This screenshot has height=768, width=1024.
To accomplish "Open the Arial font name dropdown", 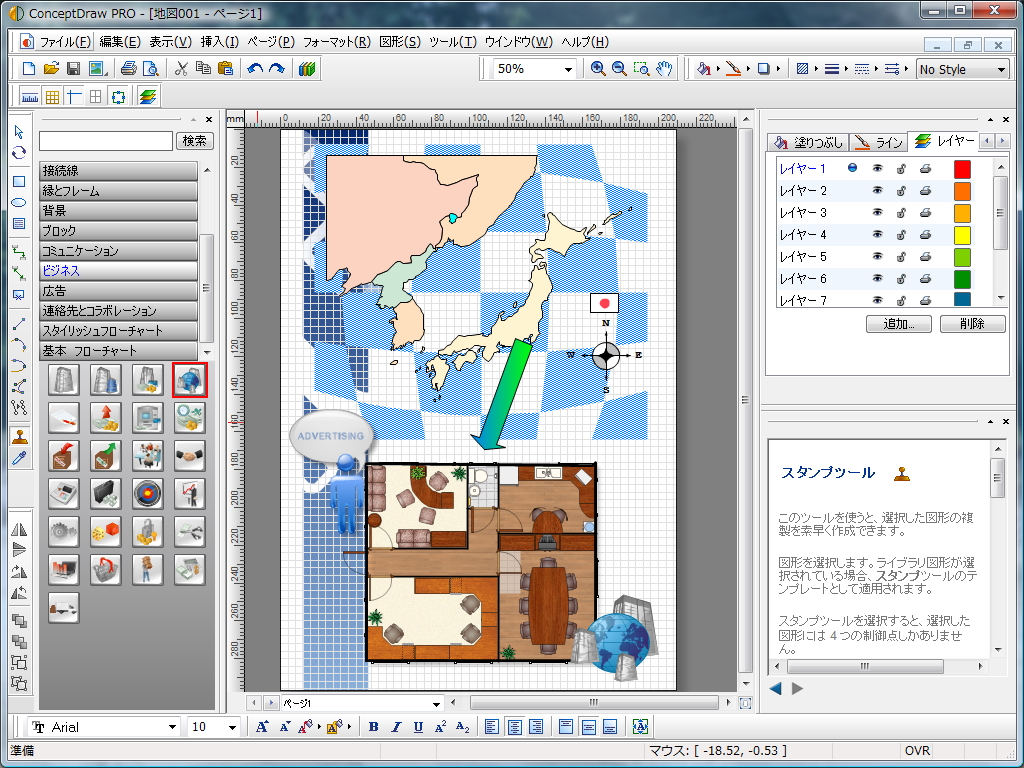I will 172,727.
